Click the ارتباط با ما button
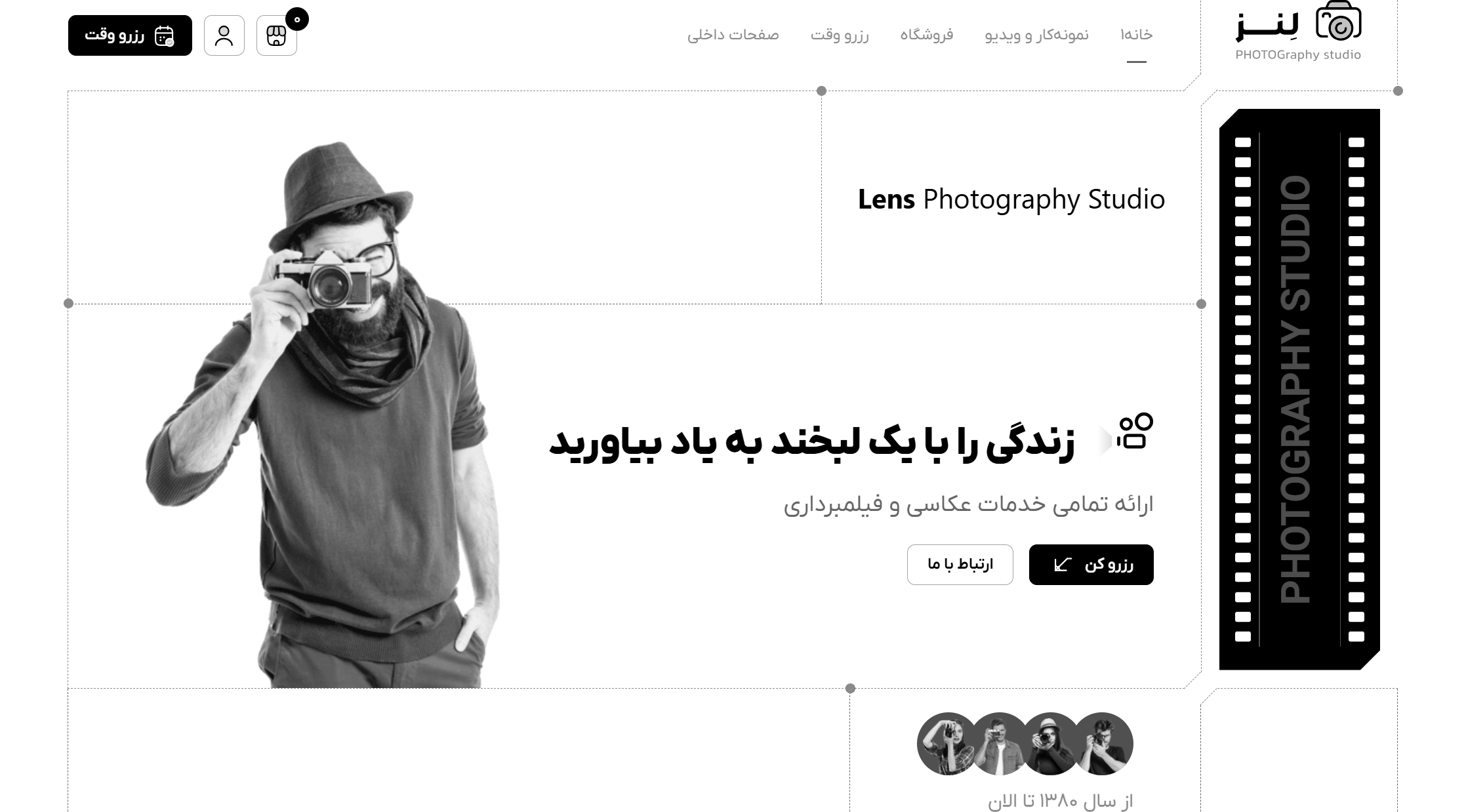 click(x=960, y=565)
